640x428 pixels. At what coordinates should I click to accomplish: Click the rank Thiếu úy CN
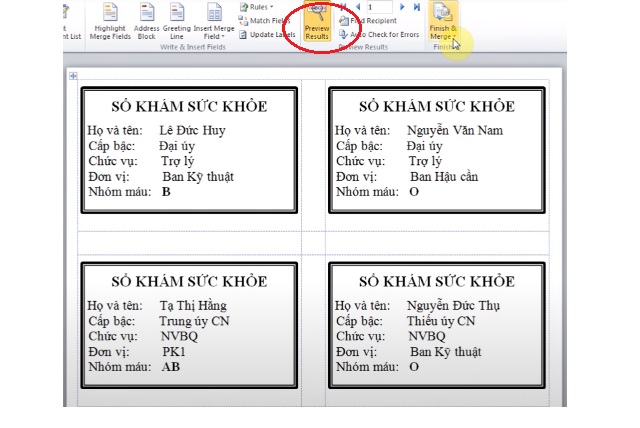(441, 321)
